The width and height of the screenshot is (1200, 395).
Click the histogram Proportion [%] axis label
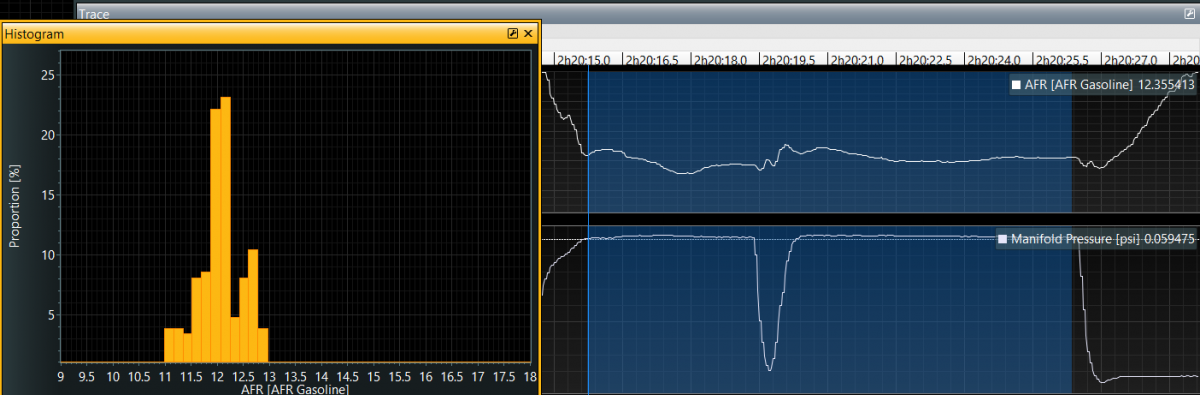point(15,208)
